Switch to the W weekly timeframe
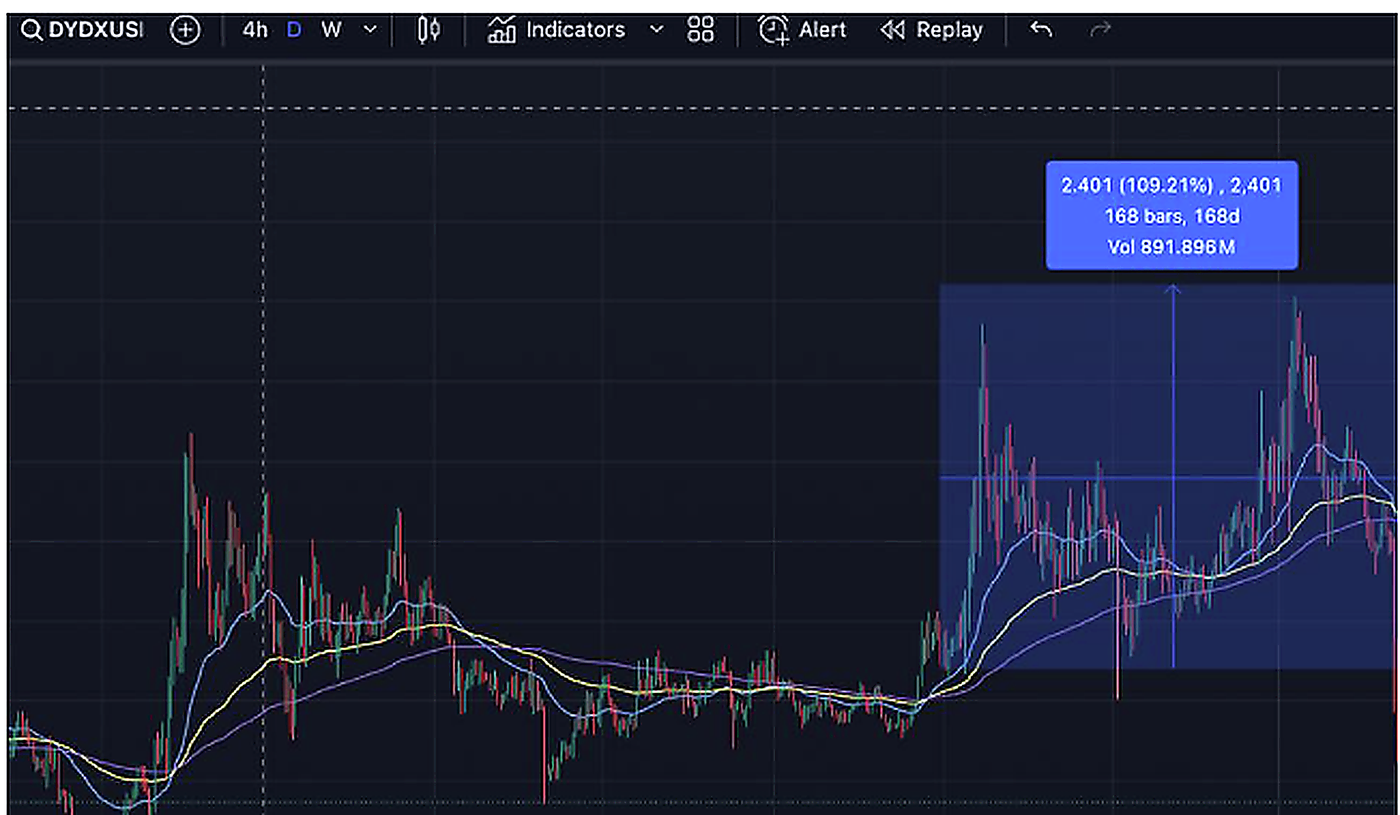Screen dimensions: 1400x815 (x=331, y=30)
